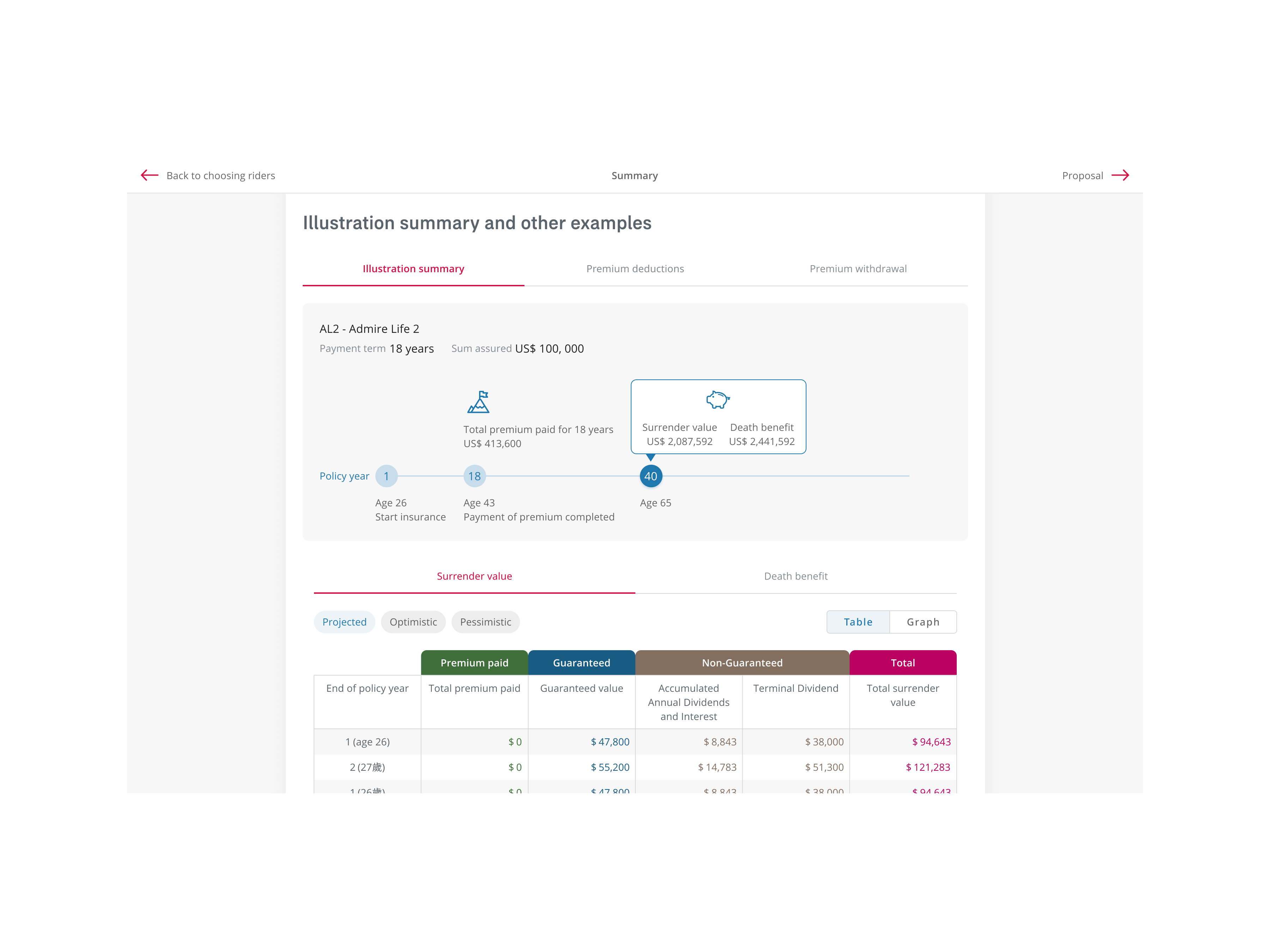Click the 'US$ 2,441,592' death benefit value

point(762,441)
